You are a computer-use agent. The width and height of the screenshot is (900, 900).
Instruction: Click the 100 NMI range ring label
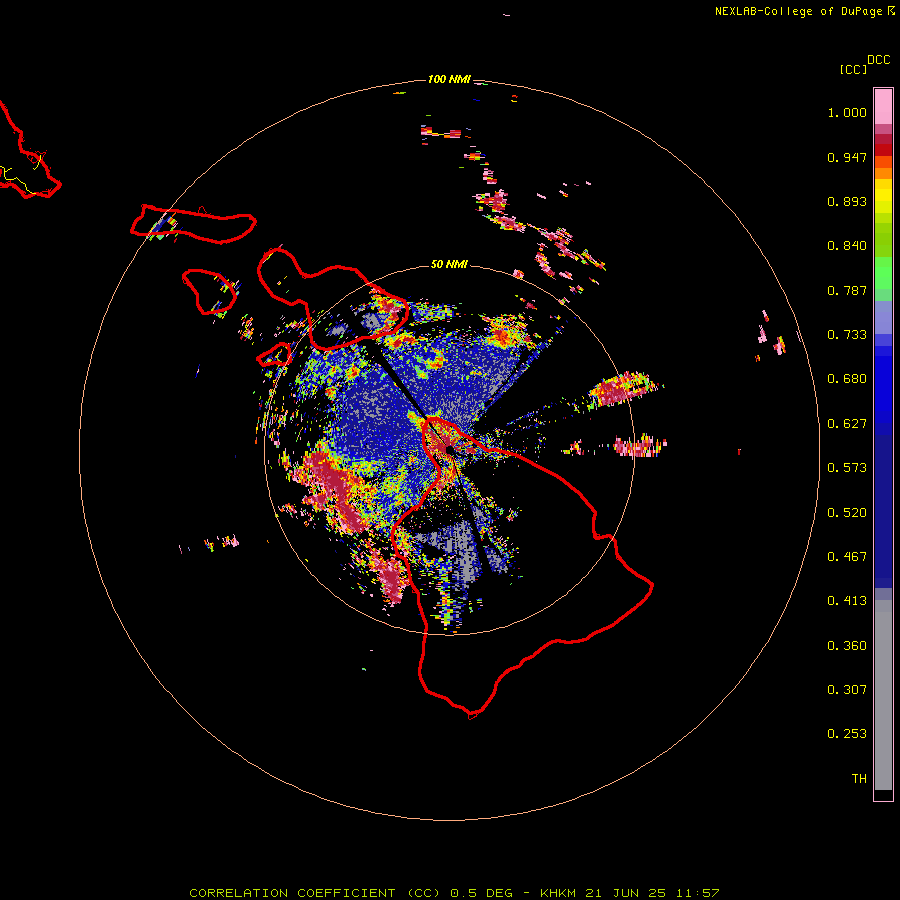click(449, 79)
